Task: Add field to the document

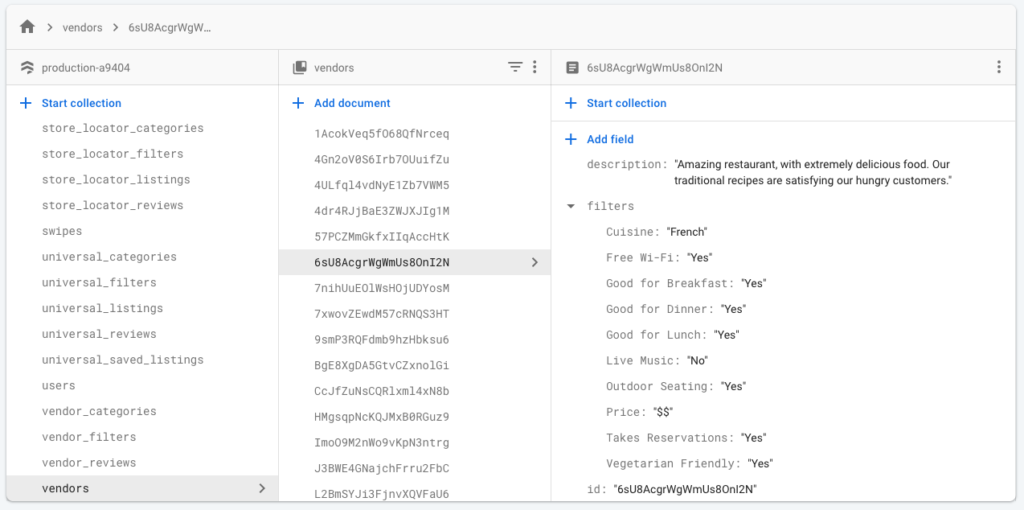Action: pyautogui.click(x=610, y=139)
